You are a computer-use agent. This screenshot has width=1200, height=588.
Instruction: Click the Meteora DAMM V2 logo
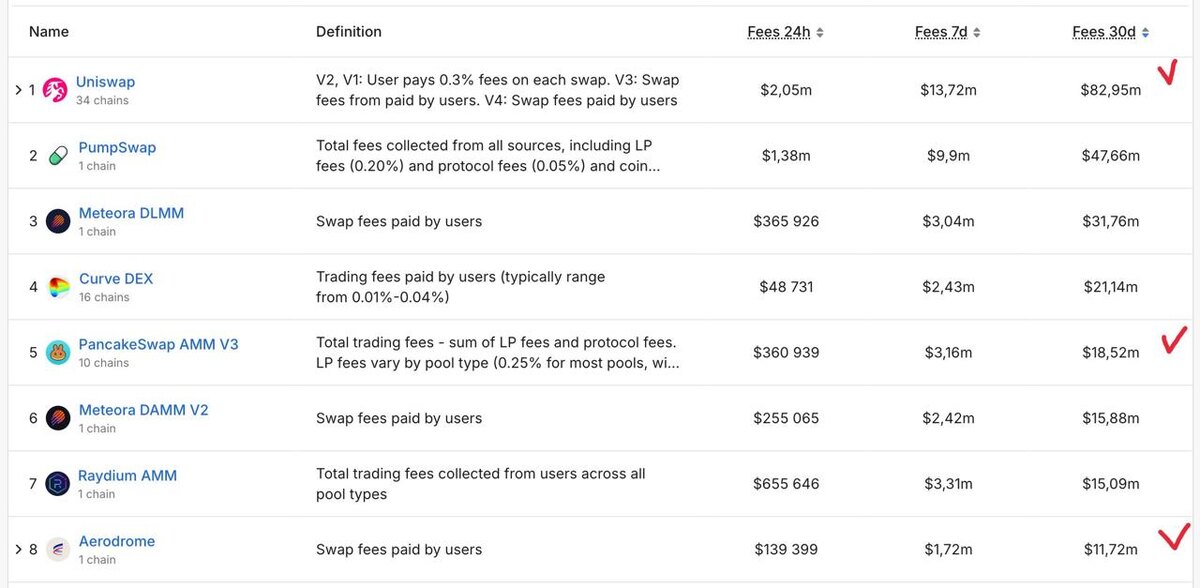click(x=58, y=418)
